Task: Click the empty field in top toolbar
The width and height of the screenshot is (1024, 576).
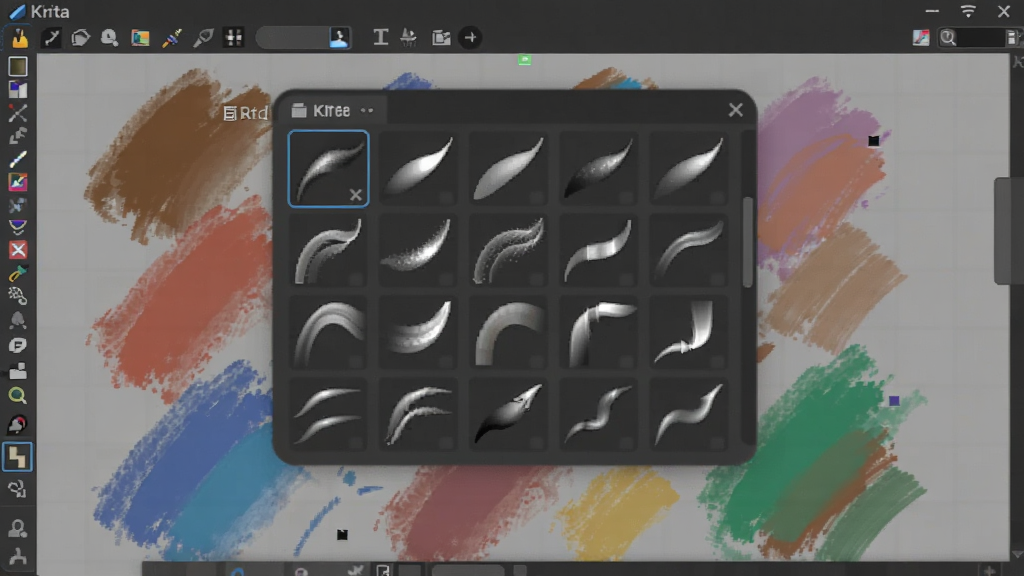Action: tap(293, 38)
